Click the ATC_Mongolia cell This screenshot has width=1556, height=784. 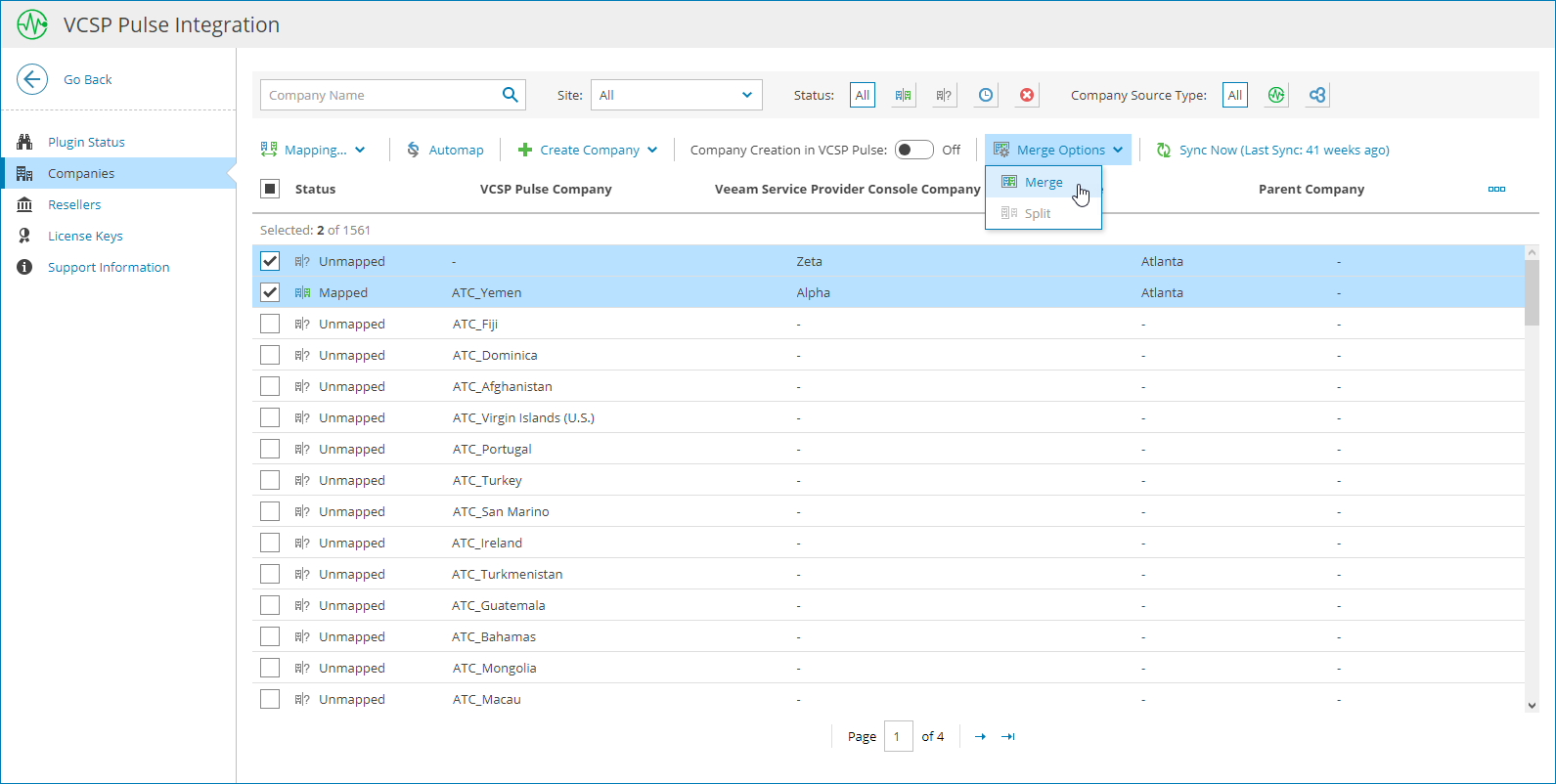(494, 668)
